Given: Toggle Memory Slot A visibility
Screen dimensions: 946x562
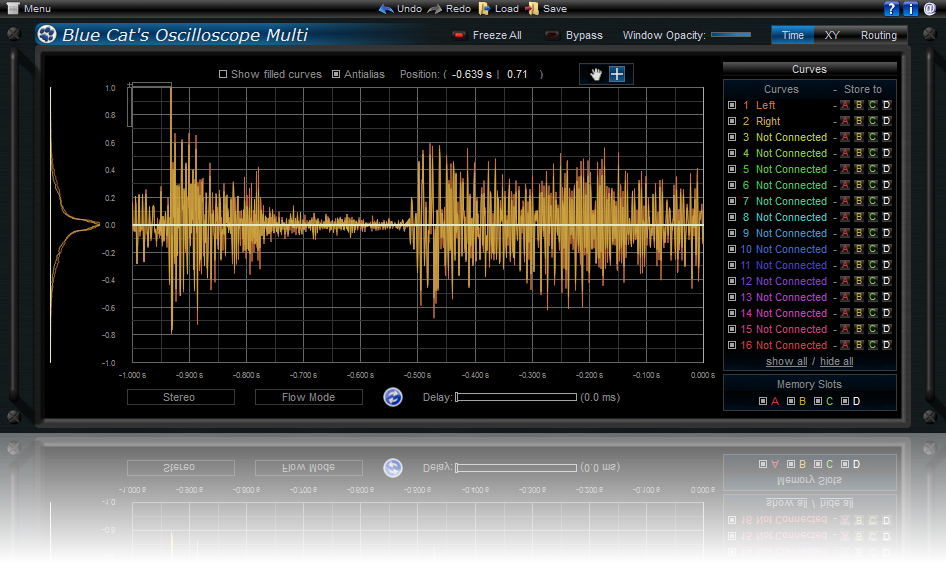Looking at the screenshot, I should tap(763, 401).
